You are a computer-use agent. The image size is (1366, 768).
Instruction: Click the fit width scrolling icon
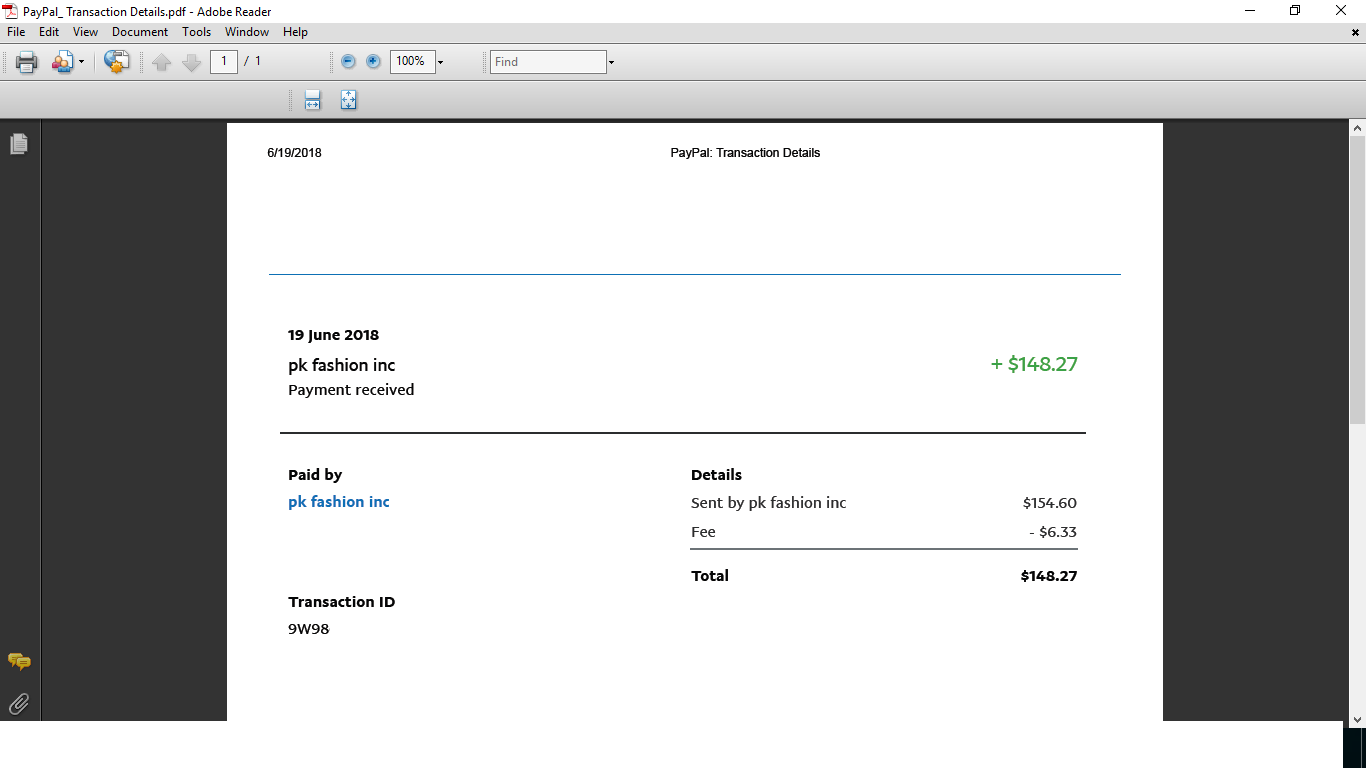tap(312, 100)
